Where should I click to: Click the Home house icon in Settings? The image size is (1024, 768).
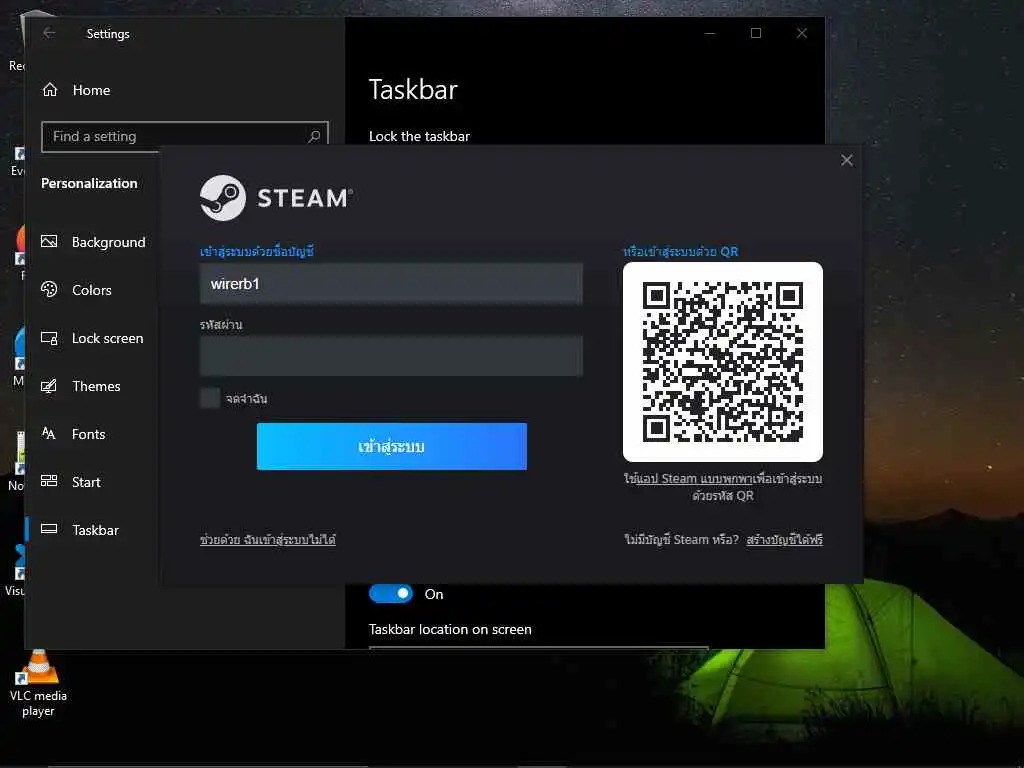50,89
